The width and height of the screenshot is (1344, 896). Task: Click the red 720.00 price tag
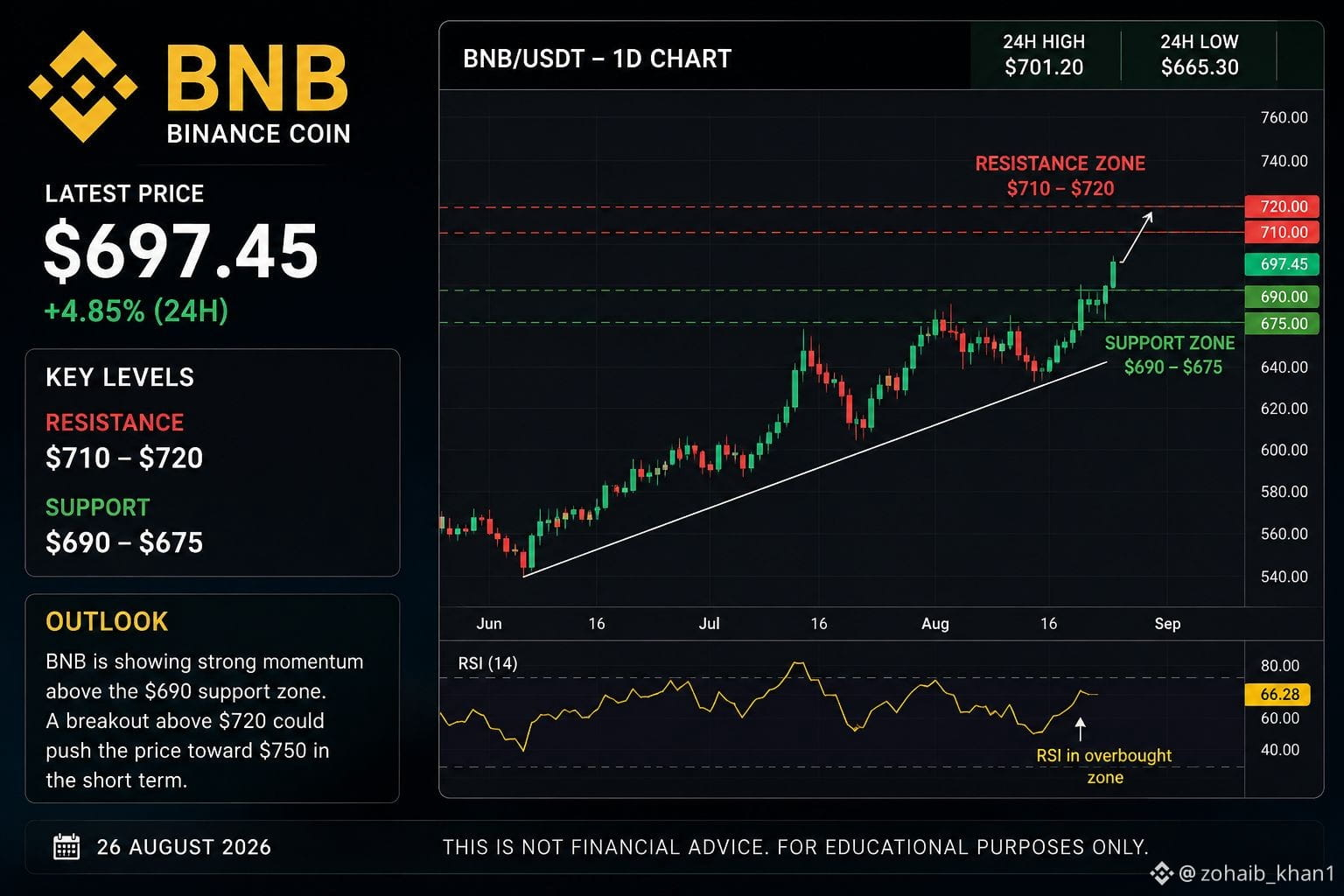(x=1282, y=206)
